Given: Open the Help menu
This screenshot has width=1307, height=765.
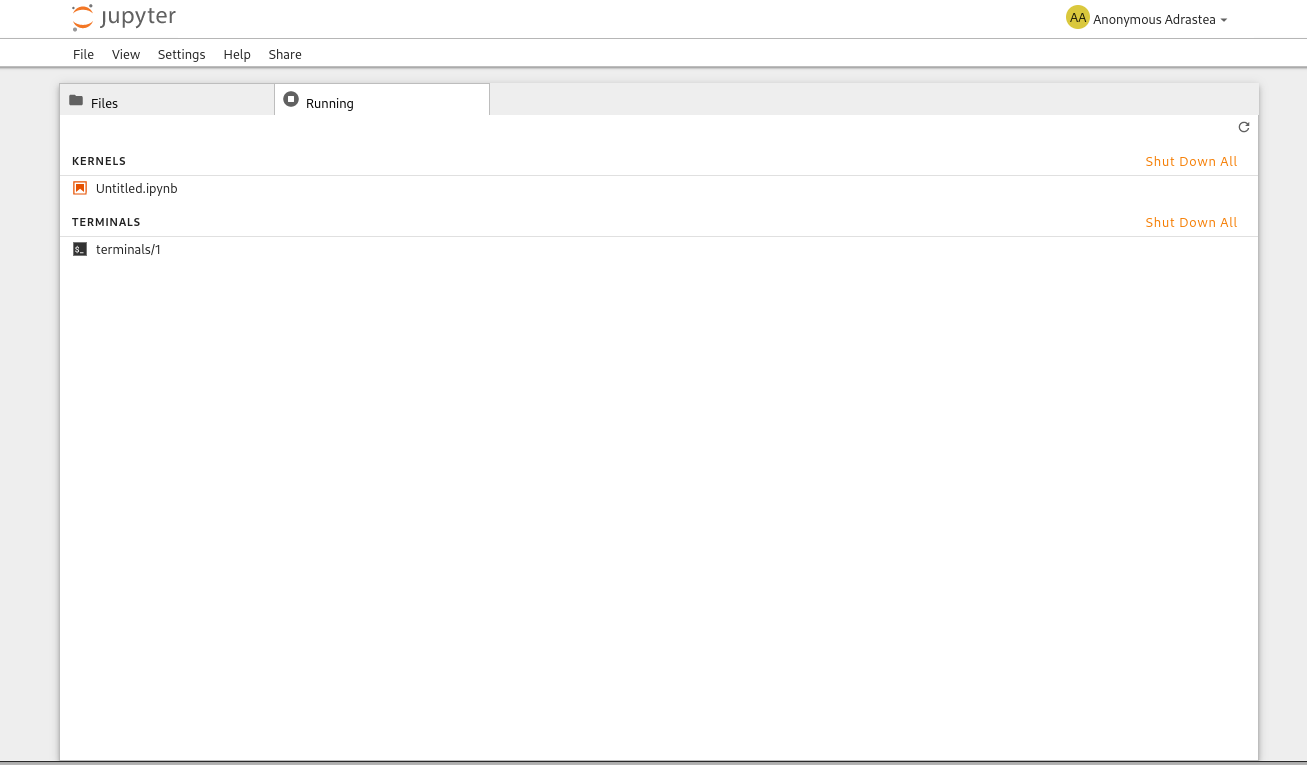Looking at the screenshot, I should [237, 54].
